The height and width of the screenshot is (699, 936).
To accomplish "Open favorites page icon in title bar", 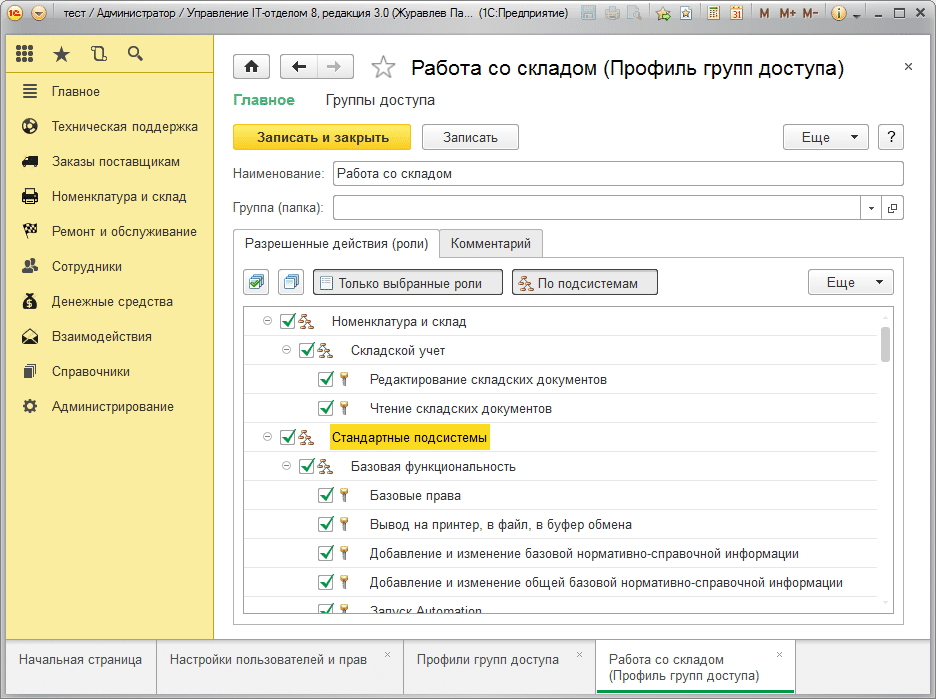I will (x=686, y=13).
